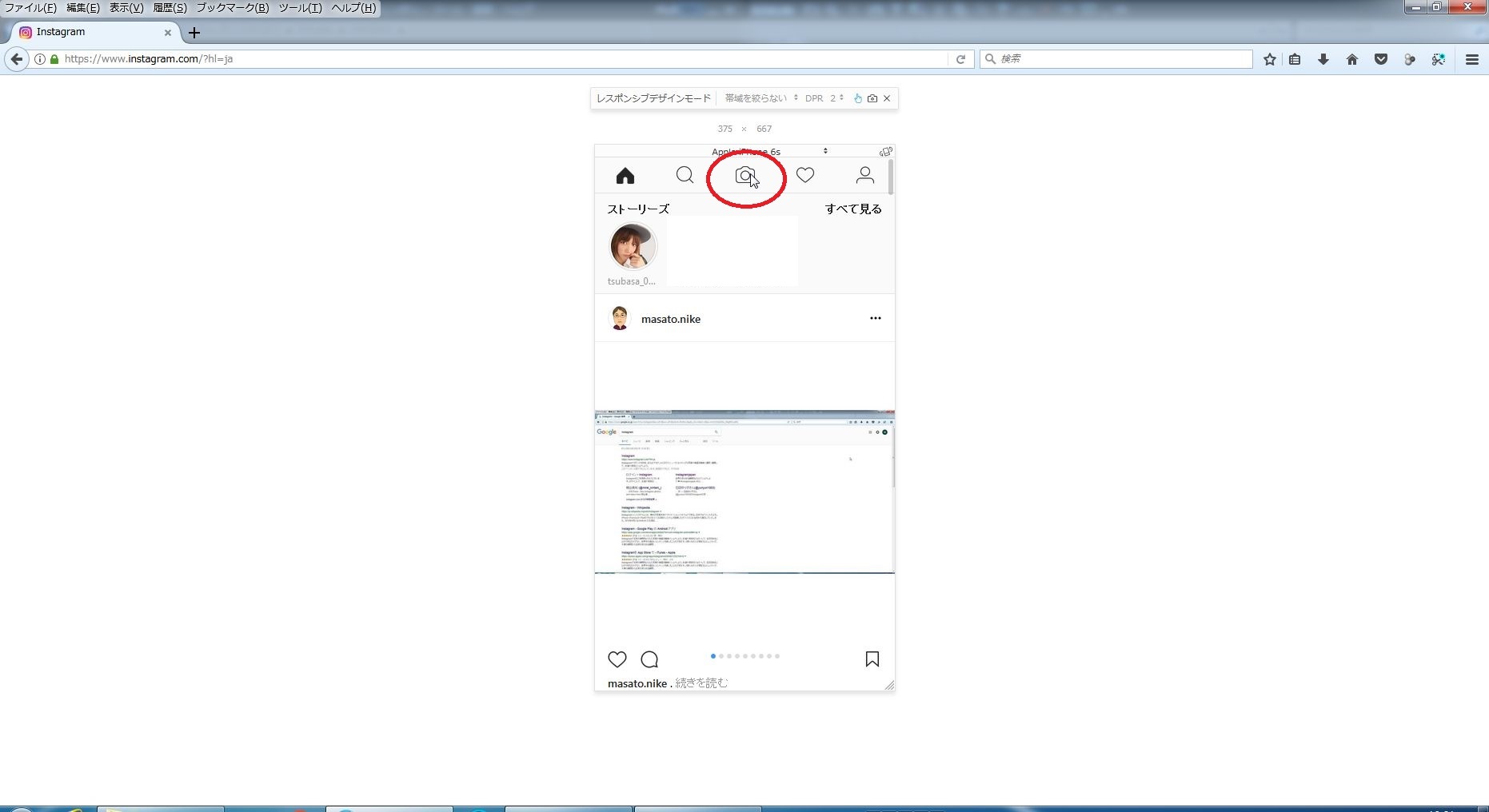Save the page to Pocket
The height and width of the screenshot is (812, 1489).
pos(1381,59)
